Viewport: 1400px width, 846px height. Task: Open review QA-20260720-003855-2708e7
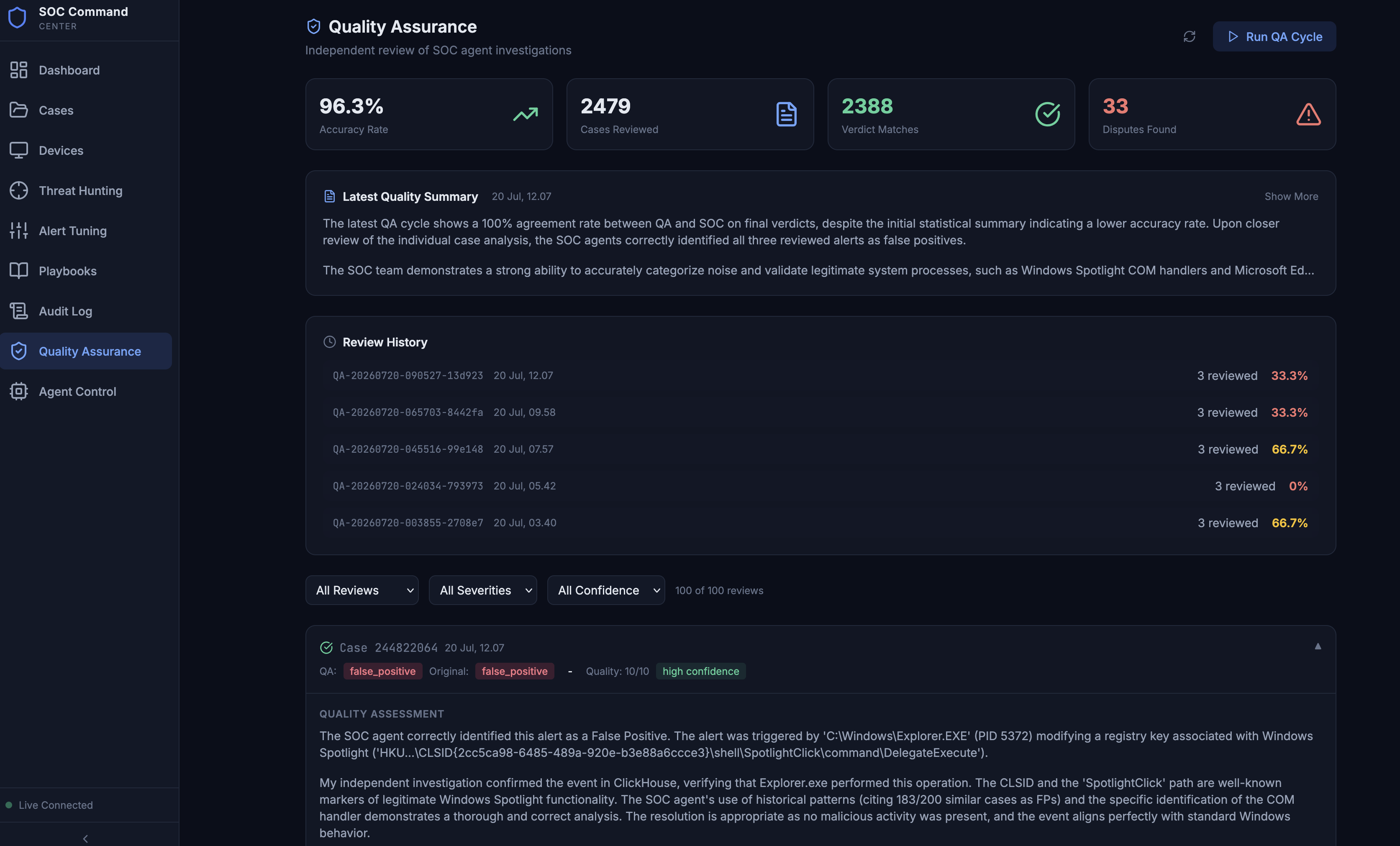(820, 522)
